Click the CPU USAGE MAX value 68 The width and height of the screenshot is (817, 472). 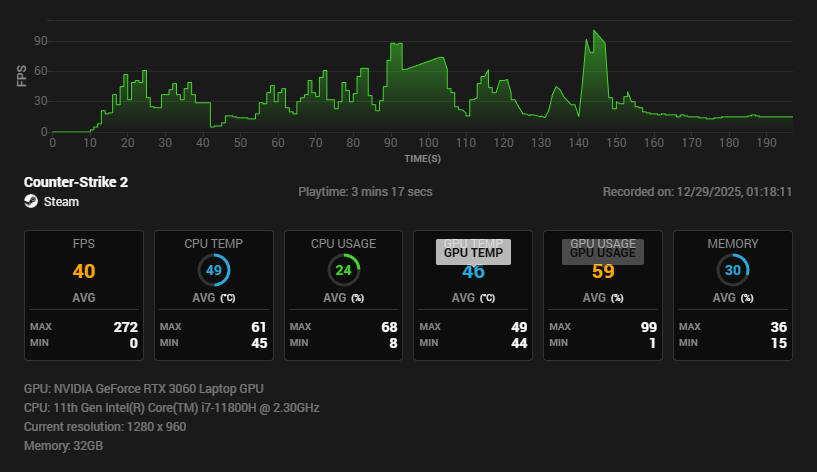pyautogui.click(x=389, y=327)
